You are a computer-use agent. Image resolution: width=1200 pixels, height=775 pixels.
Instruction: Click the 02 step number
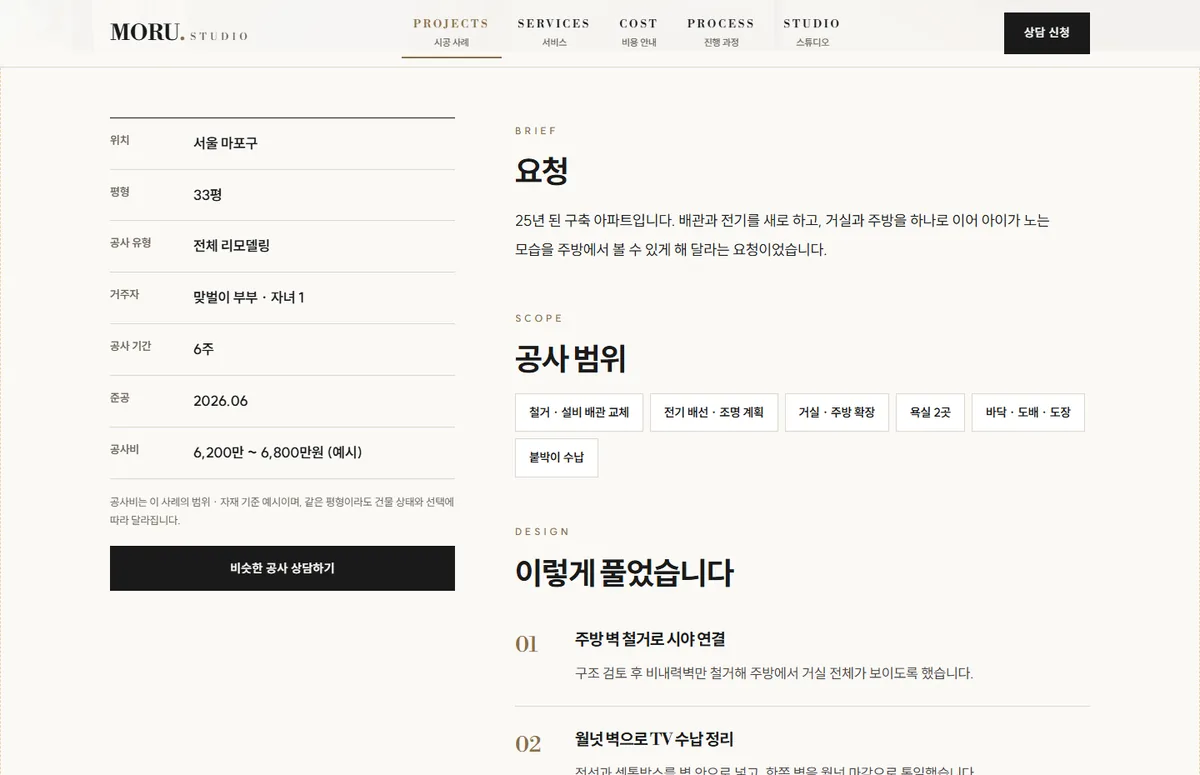528,744
